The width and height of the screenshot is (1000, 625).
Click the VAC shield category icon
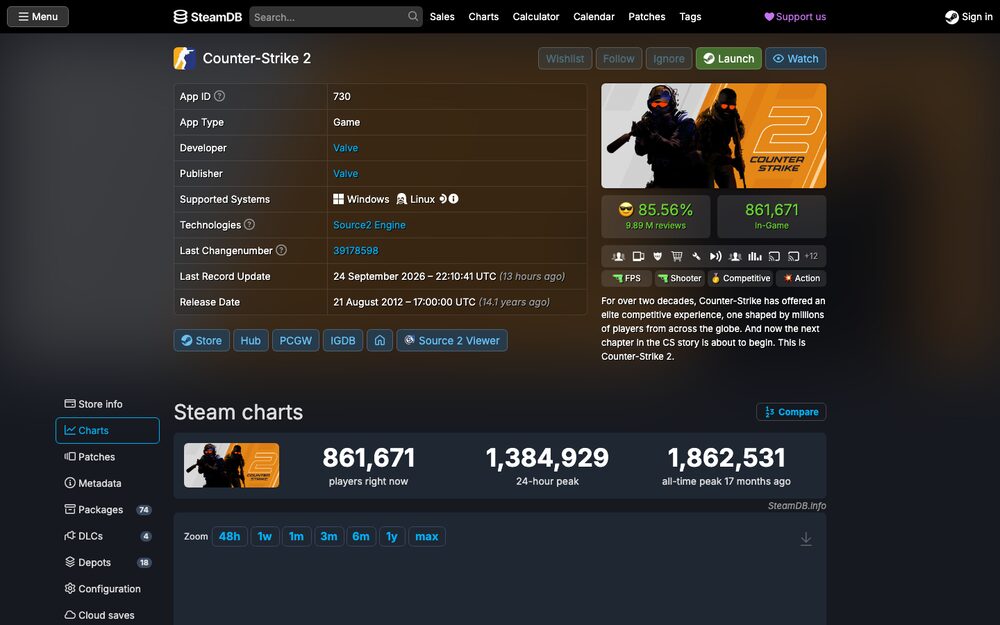tap(658, 256)
